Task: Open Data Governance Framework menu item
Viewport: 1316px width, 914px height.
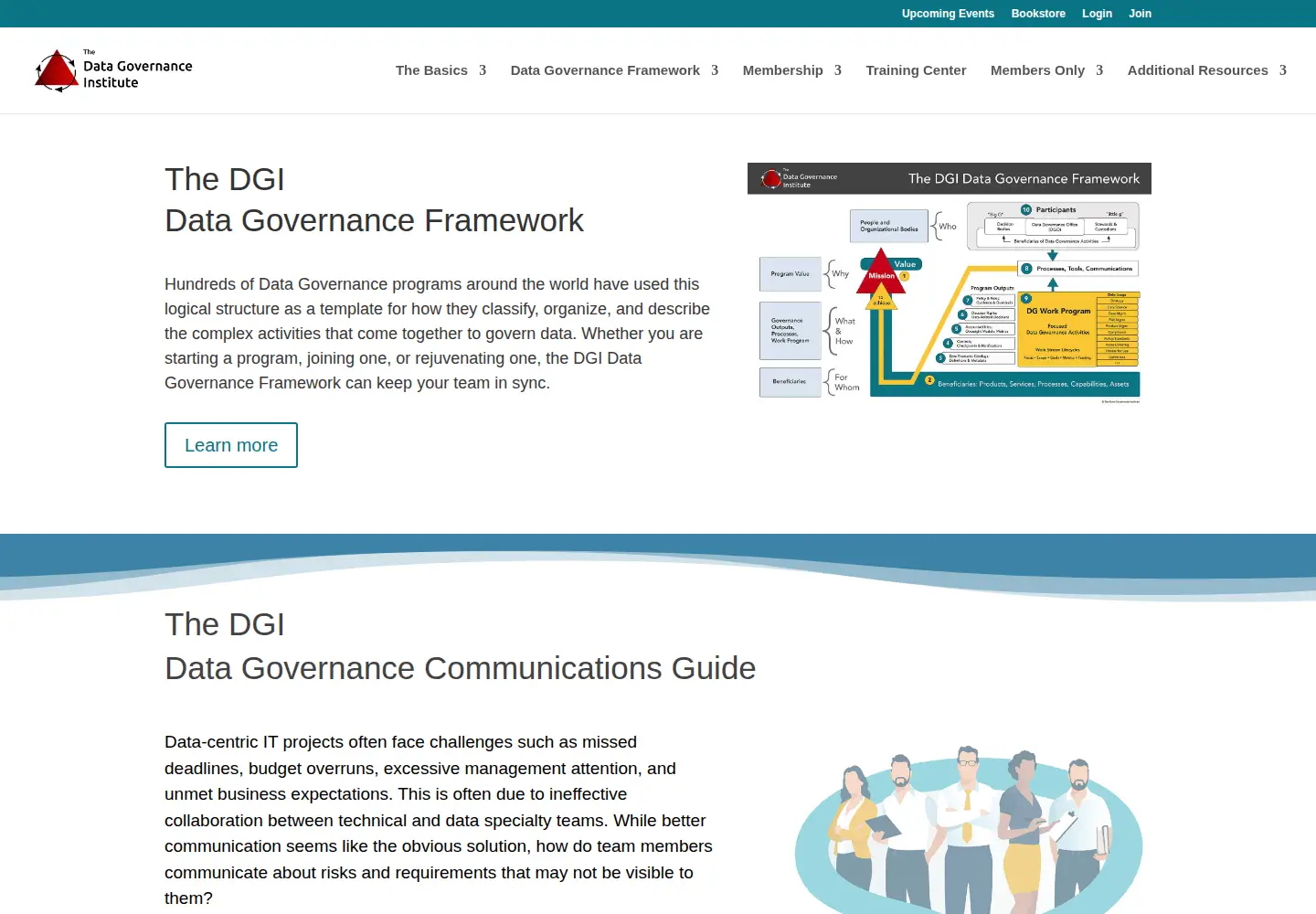Action: [x=605, y=70]
